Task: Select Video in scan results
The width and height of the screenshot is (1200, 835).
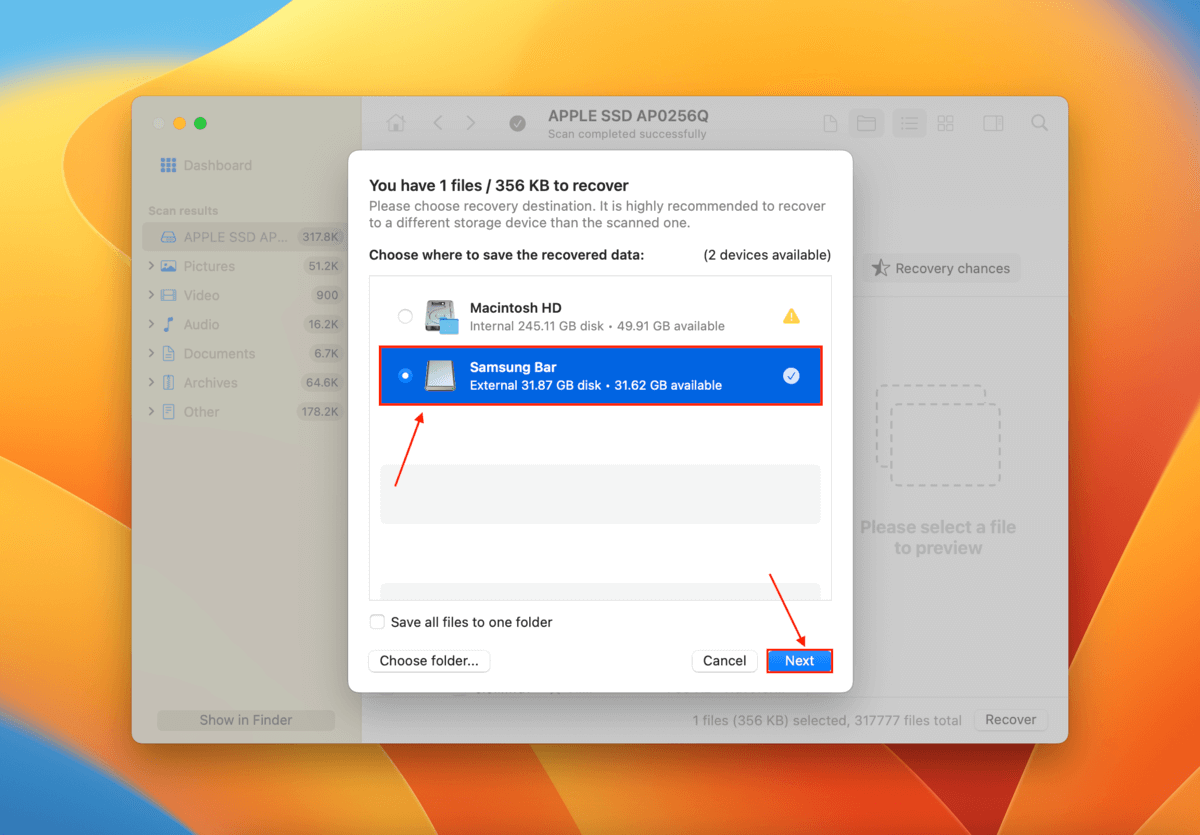Action: click(201, 295)
